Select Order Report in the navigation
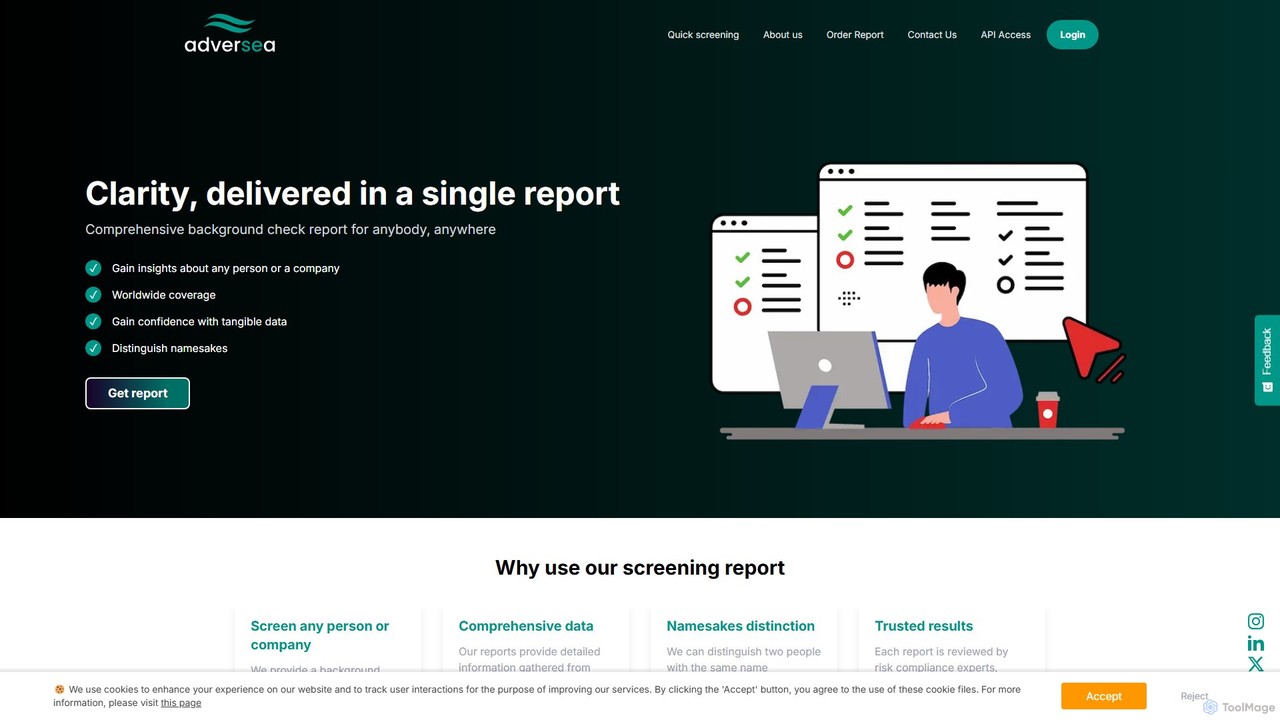This screenshot has height=720, width=1280. (855, 35)
